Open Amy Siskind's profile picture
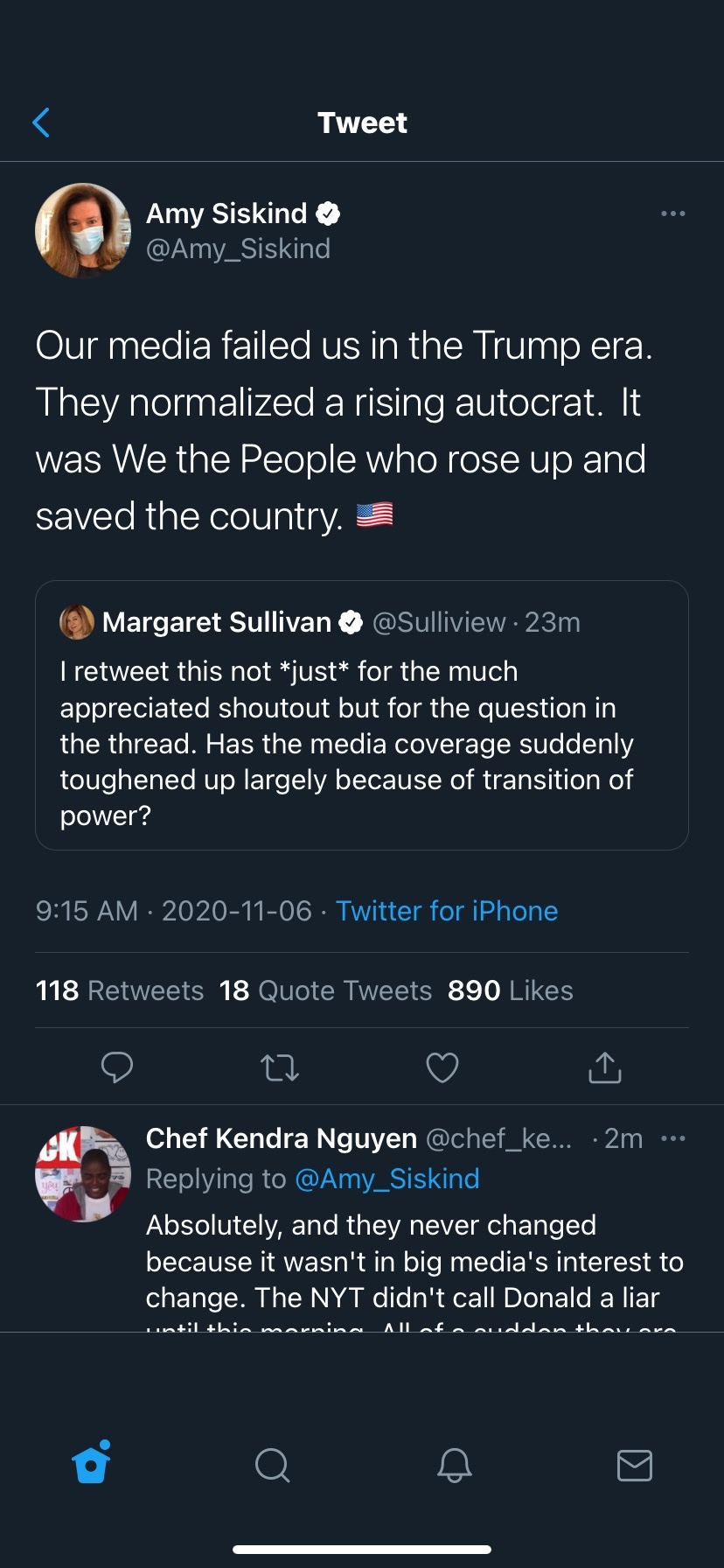 (x=83, y=230)
